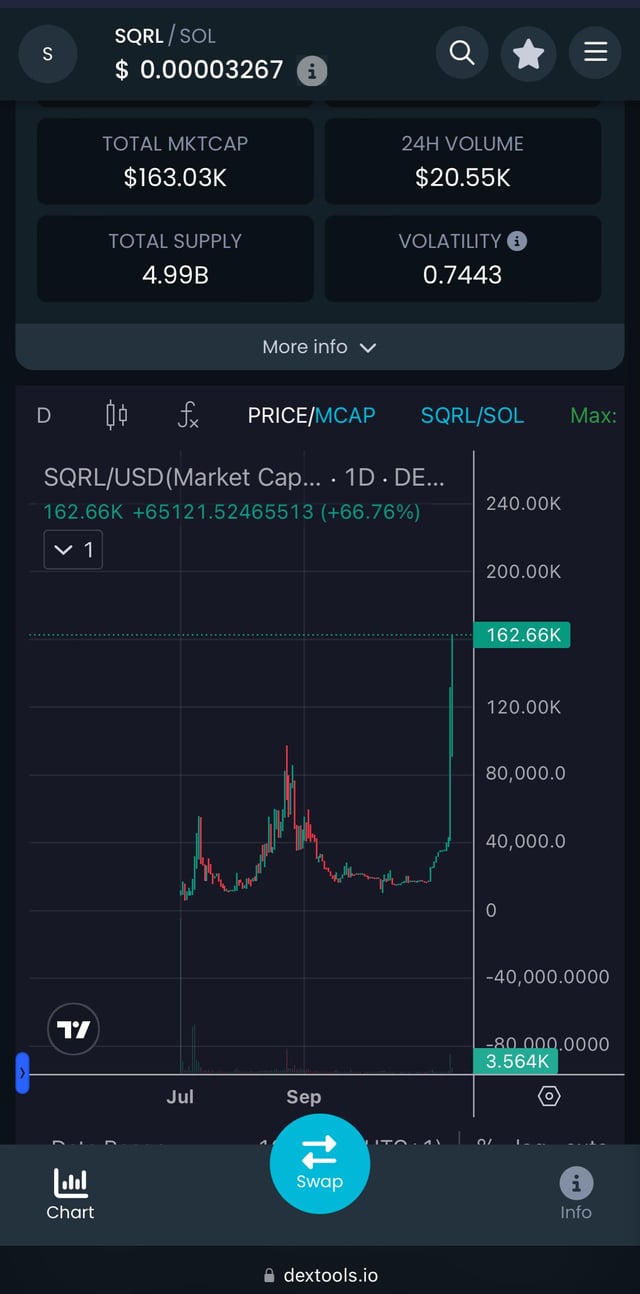Click the Volatility info icon
640x1294 pixels.
pyautogui.click(x=517, y=241)
